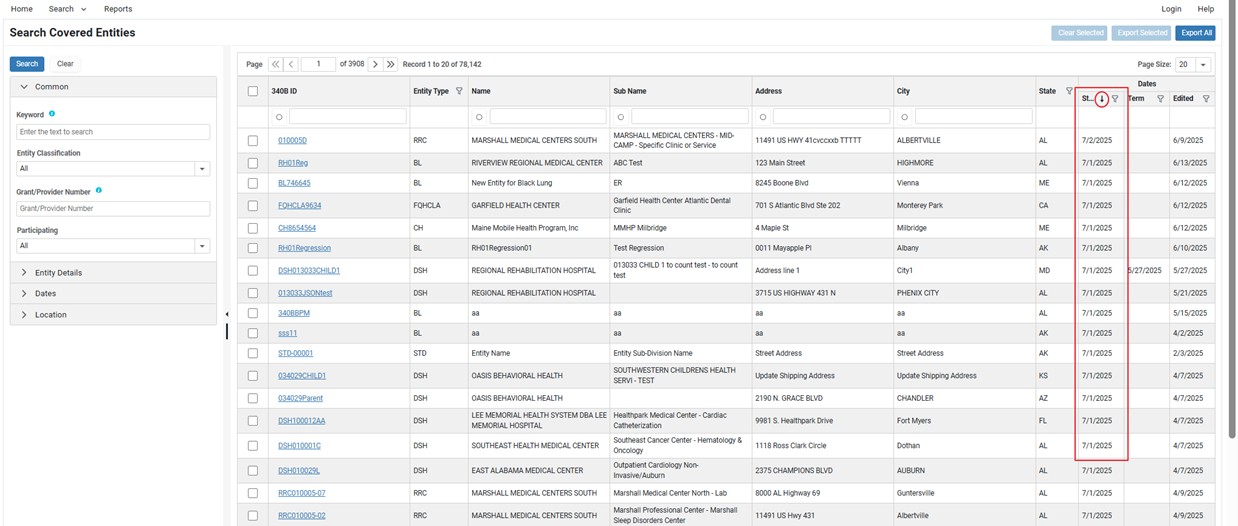Image resolution: width=1238 pixels, height=526 pixels.
Task: Tick the select-all checkbox in header
Action: point(253,91)
